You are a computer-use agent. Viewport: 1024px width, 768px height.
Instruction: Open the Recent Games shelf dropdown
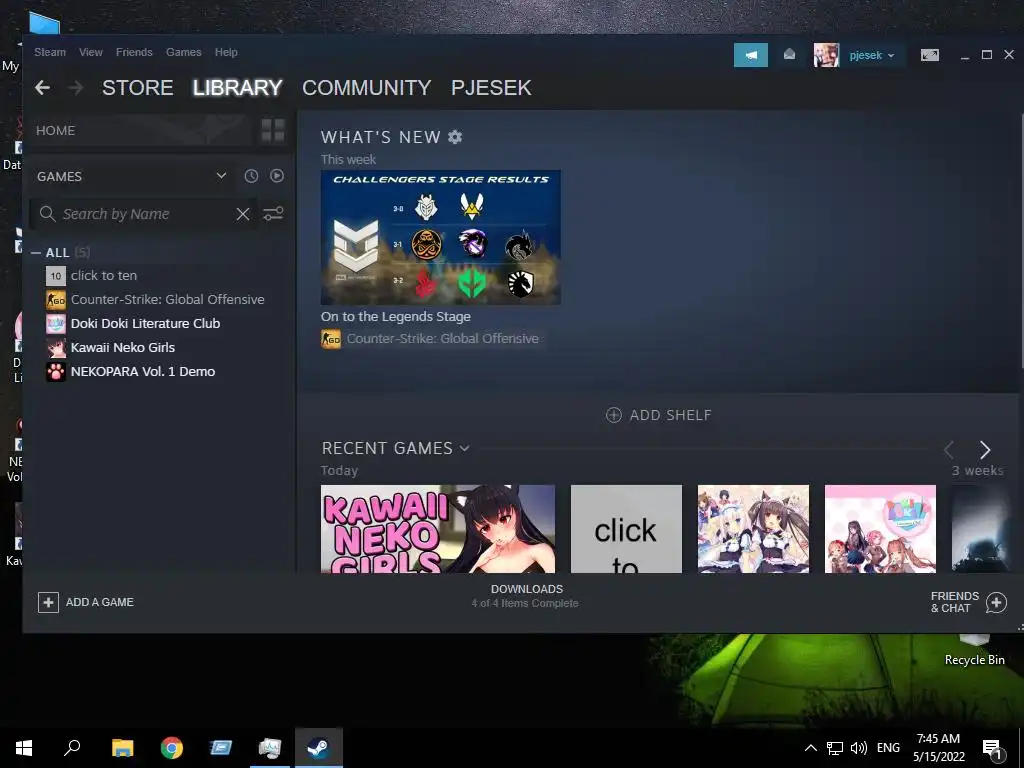click(x=464, y=448)
